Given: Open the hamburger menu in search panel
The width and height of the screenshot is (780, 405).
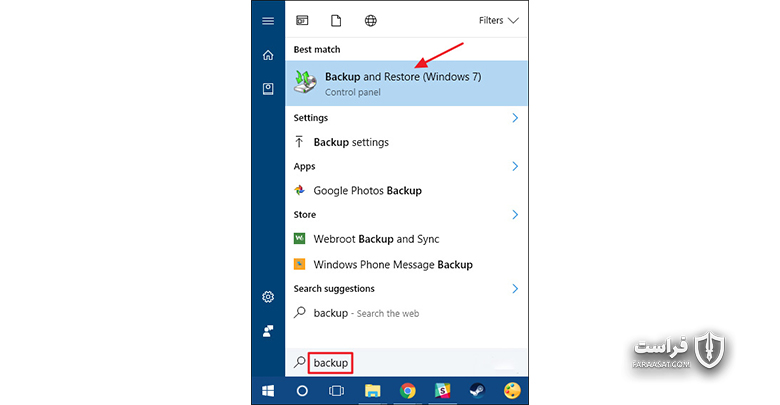Looking at the screenshot, I should pyautogui.click(x=268, y=21).
